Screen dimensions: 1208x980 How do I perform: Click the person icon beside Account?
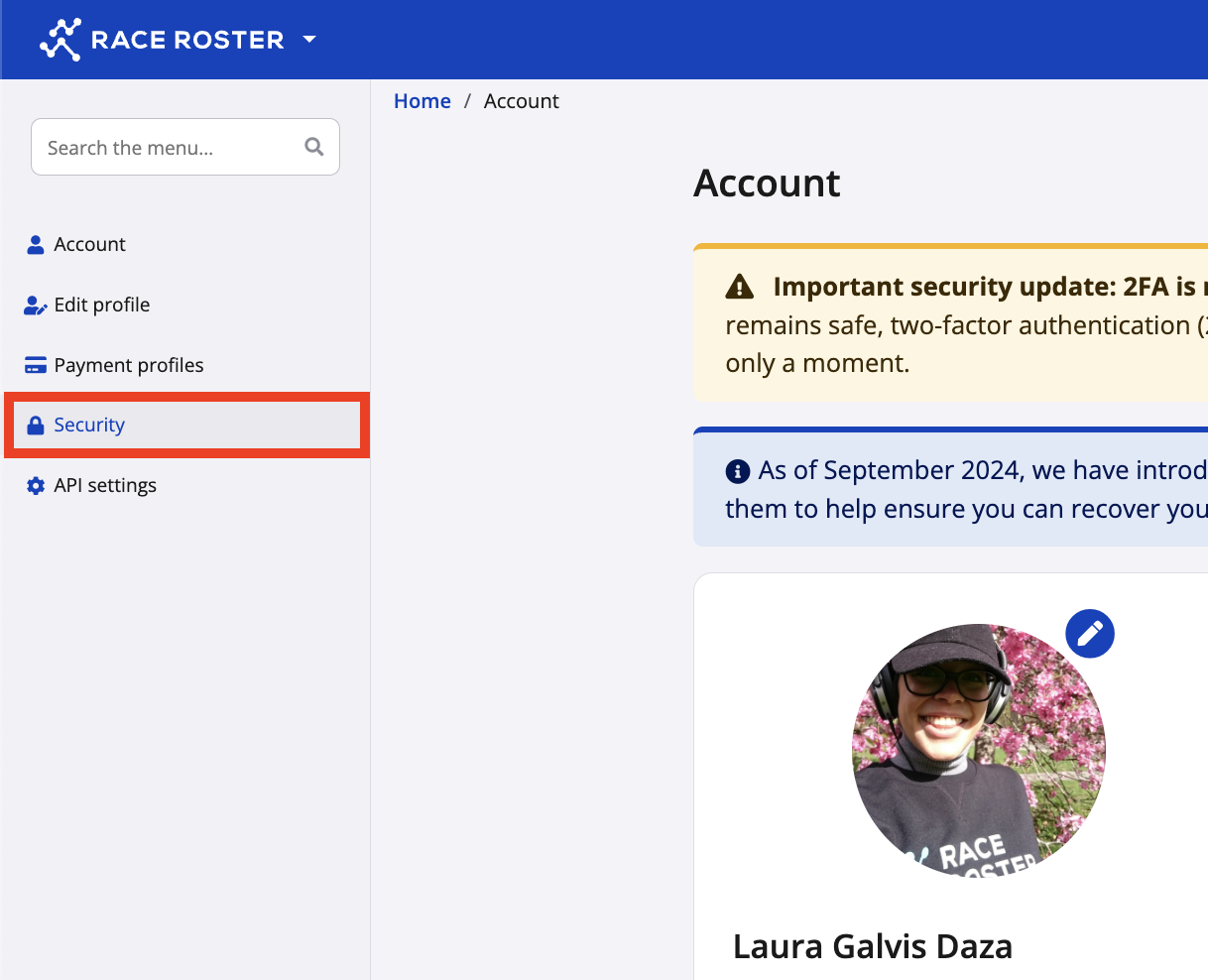tap(36, 245)
